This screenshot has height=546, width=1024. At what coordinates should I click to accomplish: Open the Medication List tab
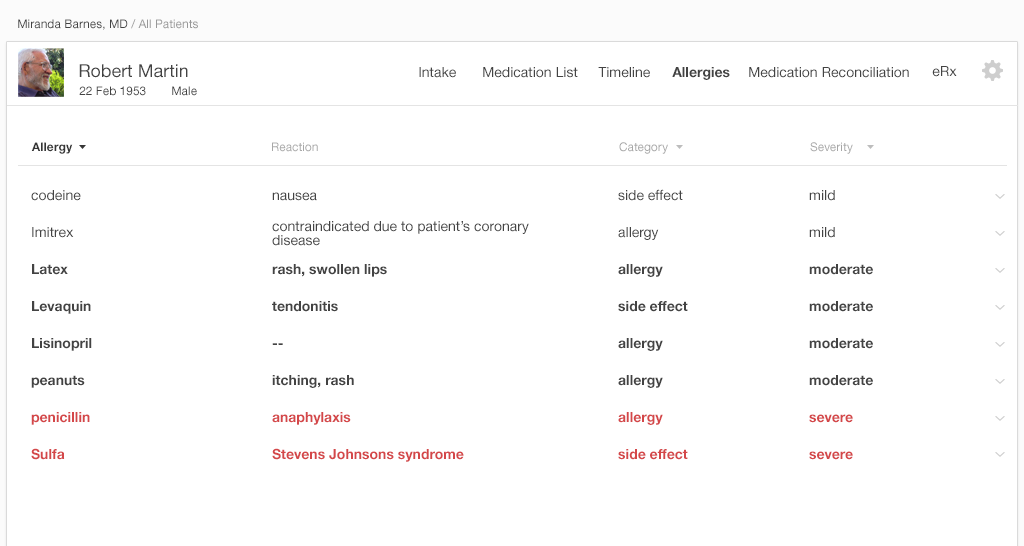pyautogui.click(x=530, y=72)
